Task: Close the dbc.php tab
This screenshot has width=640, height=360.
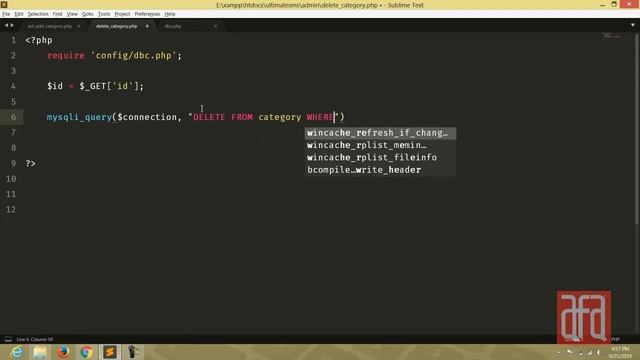Action: coord(215,26)
